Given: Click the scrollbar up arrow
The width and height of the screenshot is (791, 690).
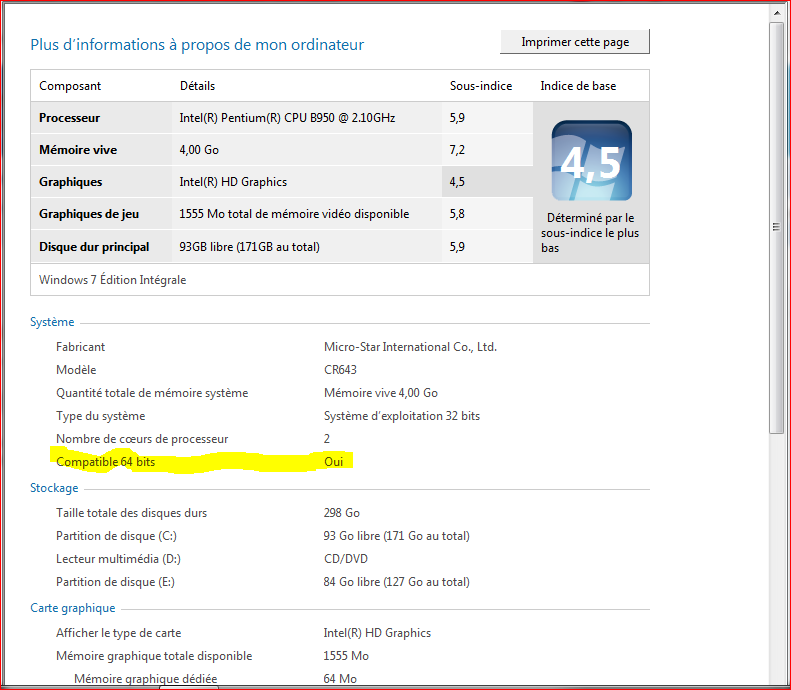Looking at the screenshot, I should click(x=776, y=12).
